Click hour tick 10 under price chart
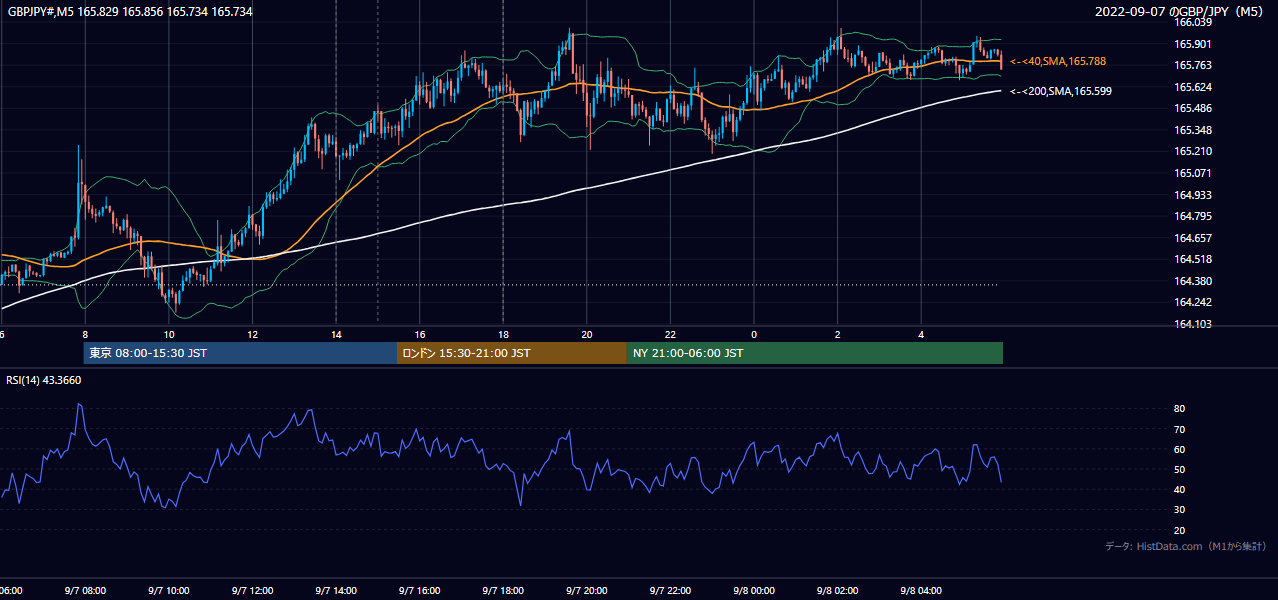Image resolution: width=1278 pixels, height=600 pixels. tap(169, 335)
